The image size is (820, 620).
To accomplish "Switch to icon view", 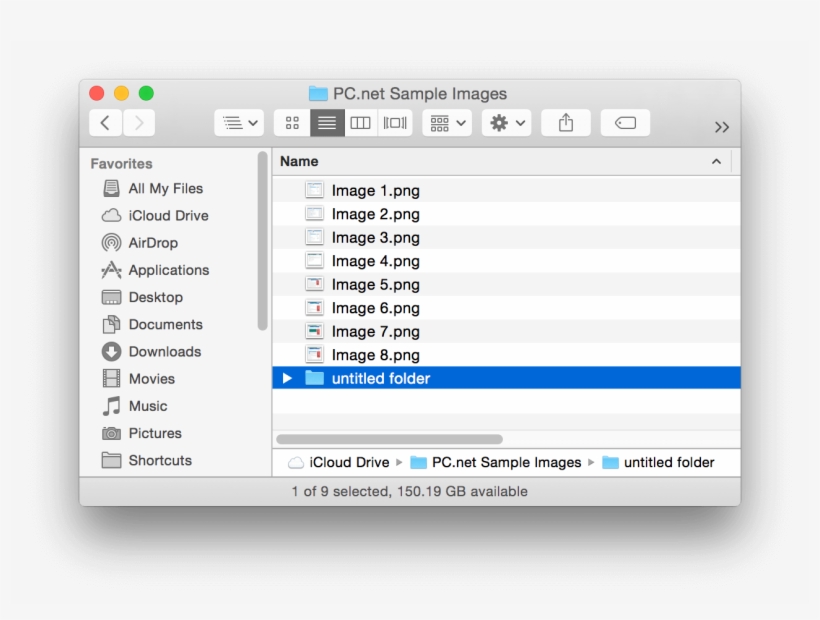I will click(x=292, y=123).
